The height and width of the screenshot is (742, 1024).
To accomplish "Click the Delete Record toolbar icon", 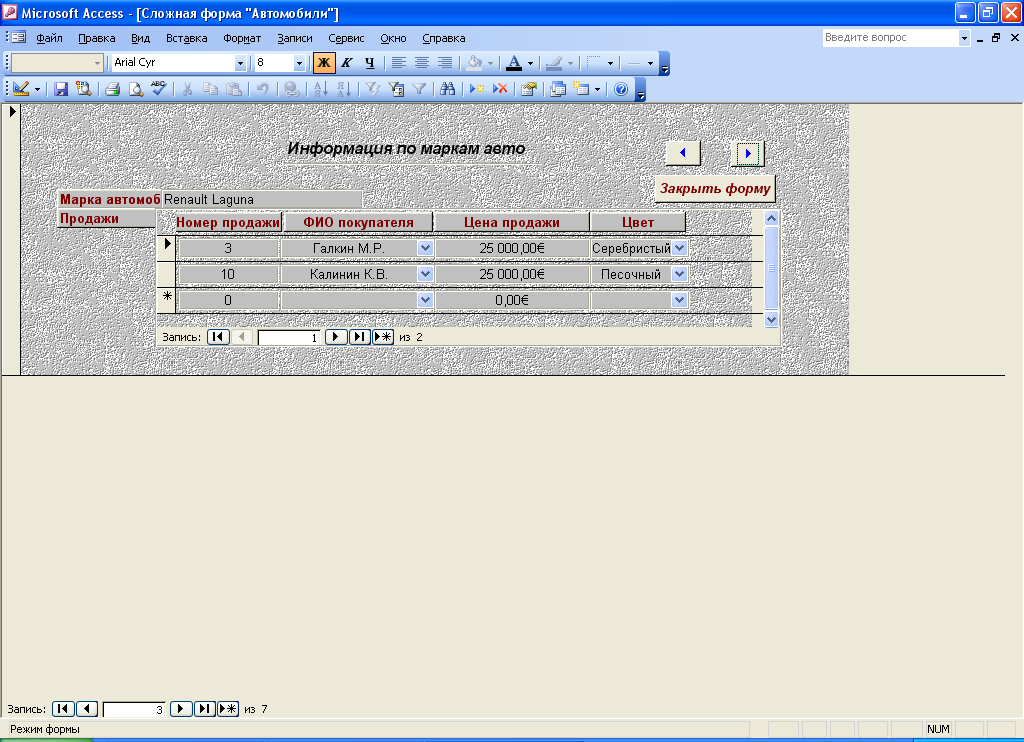I will [x=500, y=89].
